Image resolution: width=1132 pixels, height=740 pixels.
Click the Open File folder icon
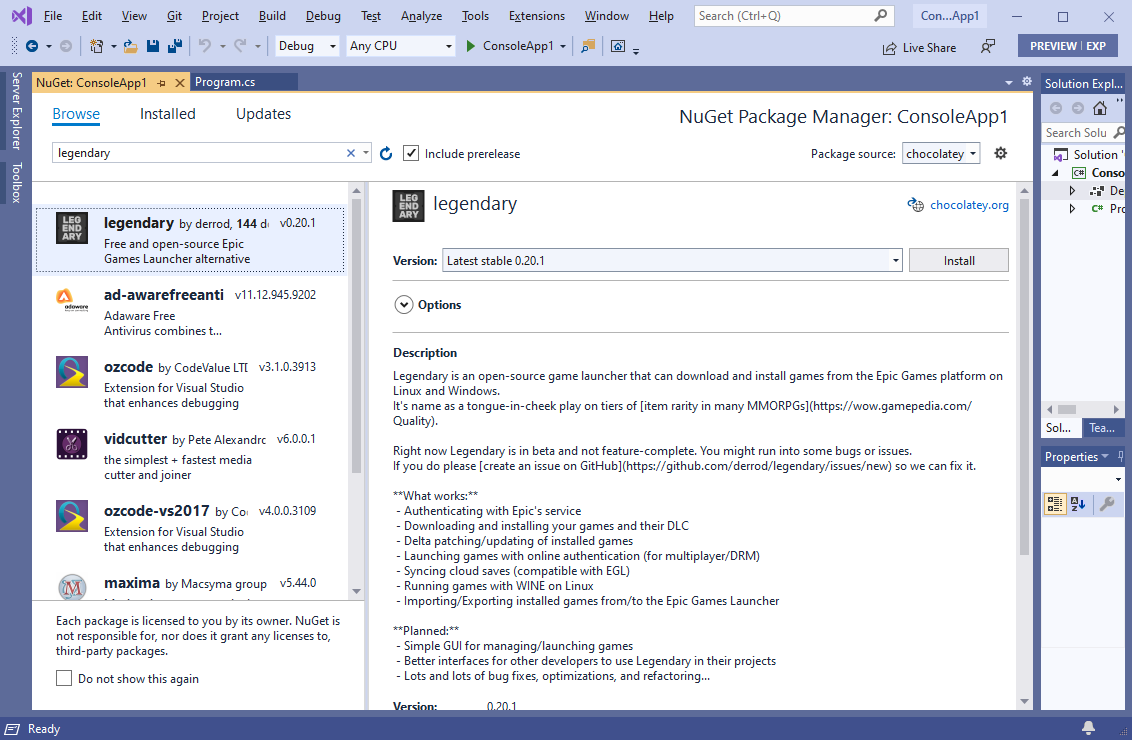130,46
